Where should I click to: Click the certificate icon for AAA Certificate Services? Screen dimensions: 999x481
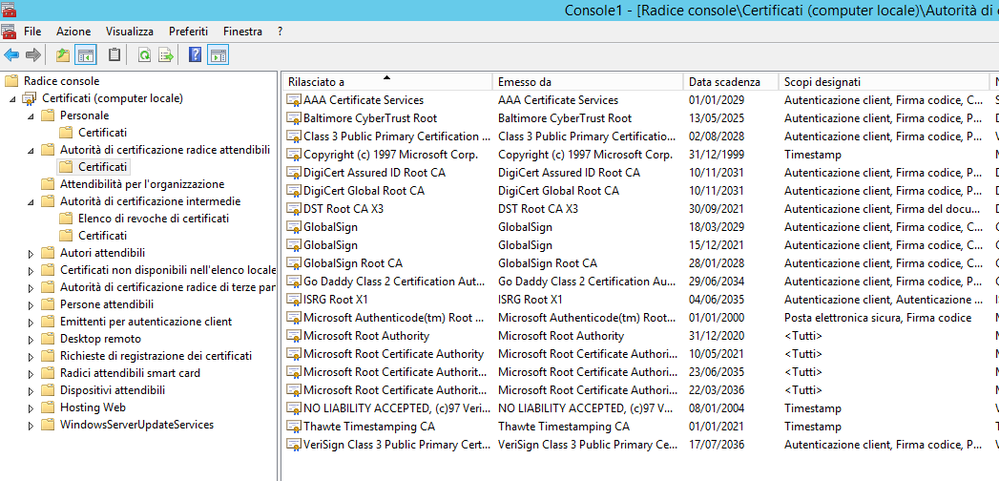(x=294, y=100)
